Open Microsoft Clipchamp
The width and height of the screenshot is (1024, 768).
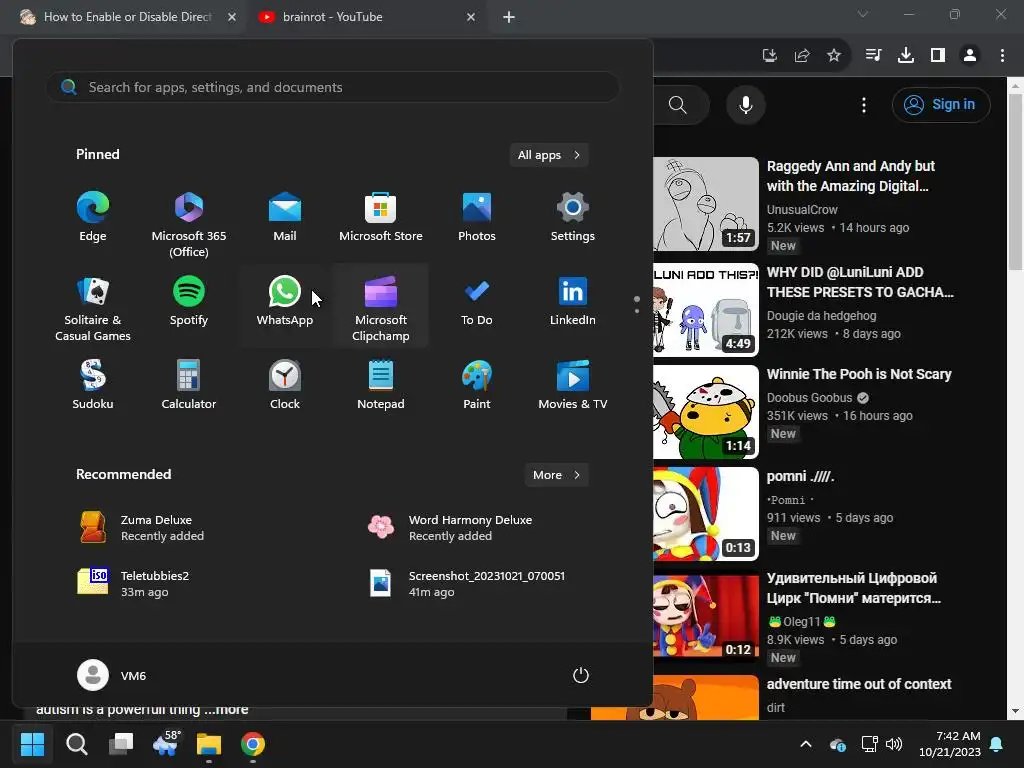tap(381, 307)
